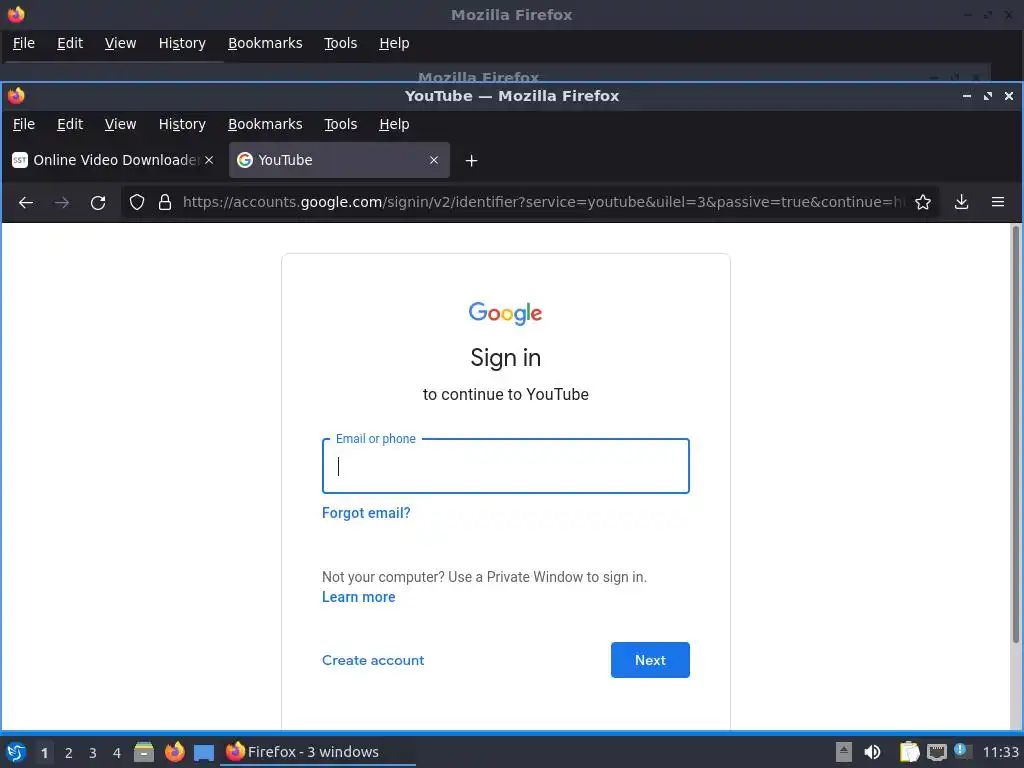1024x768 pixels.
Task: Click the taskbar clock showing 11:33
Action: tap(1000, 752)
